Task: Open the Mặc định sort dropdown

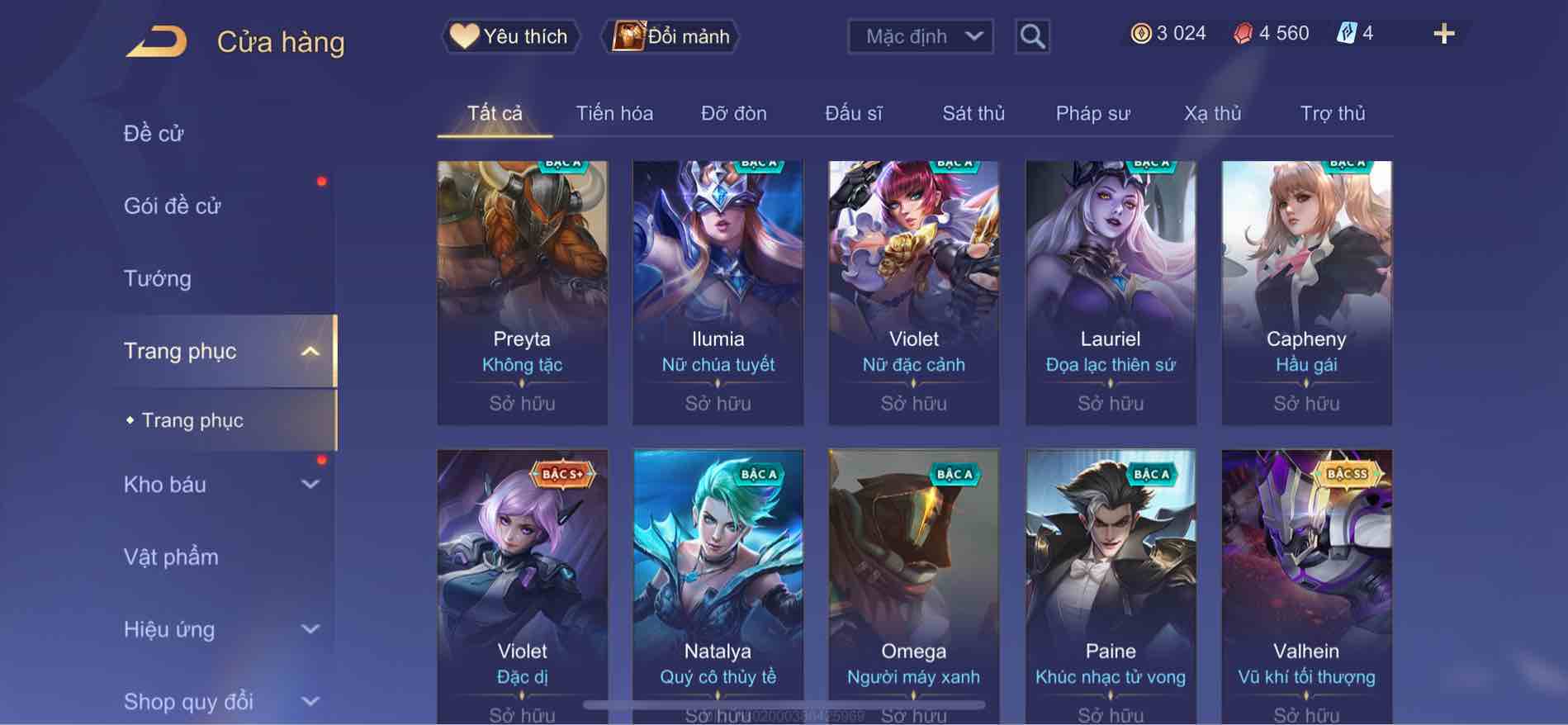Action: (x=921, y=36)
